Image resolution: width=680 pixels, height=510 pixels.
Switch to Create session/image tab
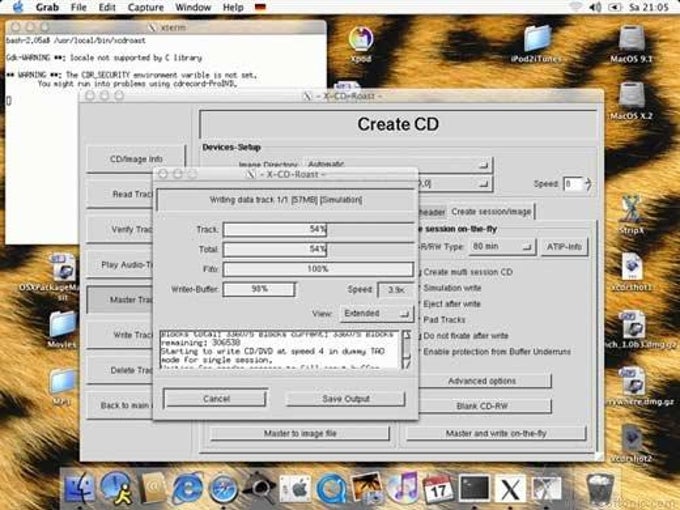[491, 212]
